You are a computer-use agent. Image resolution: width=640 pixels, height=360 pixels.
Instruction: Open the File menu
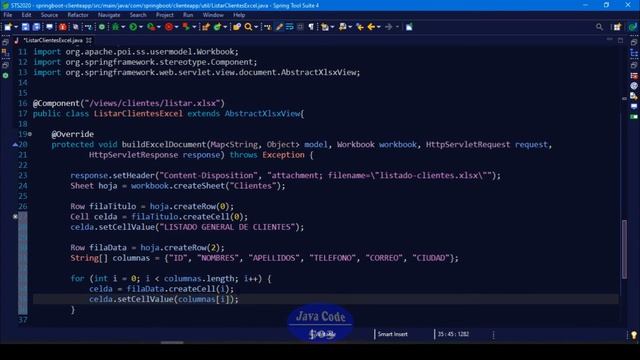(7, 15)
